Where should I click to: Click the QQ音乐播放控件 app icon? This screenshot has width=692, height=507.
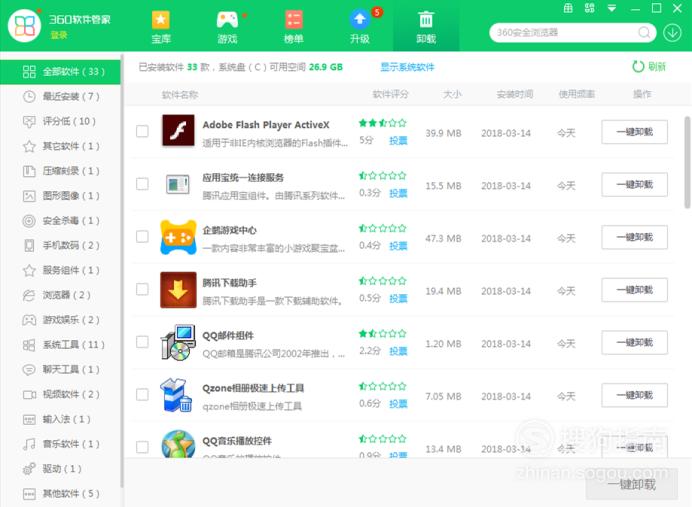pos(178,444)
